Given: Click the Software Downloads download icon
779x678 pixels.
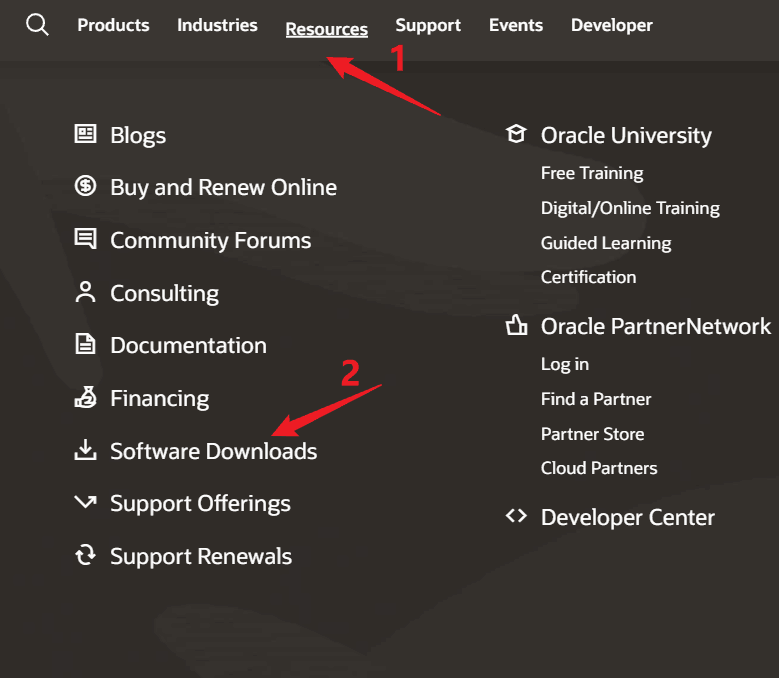Looking at the screenshot, I should pyautogui.click(x=86, y=451).
